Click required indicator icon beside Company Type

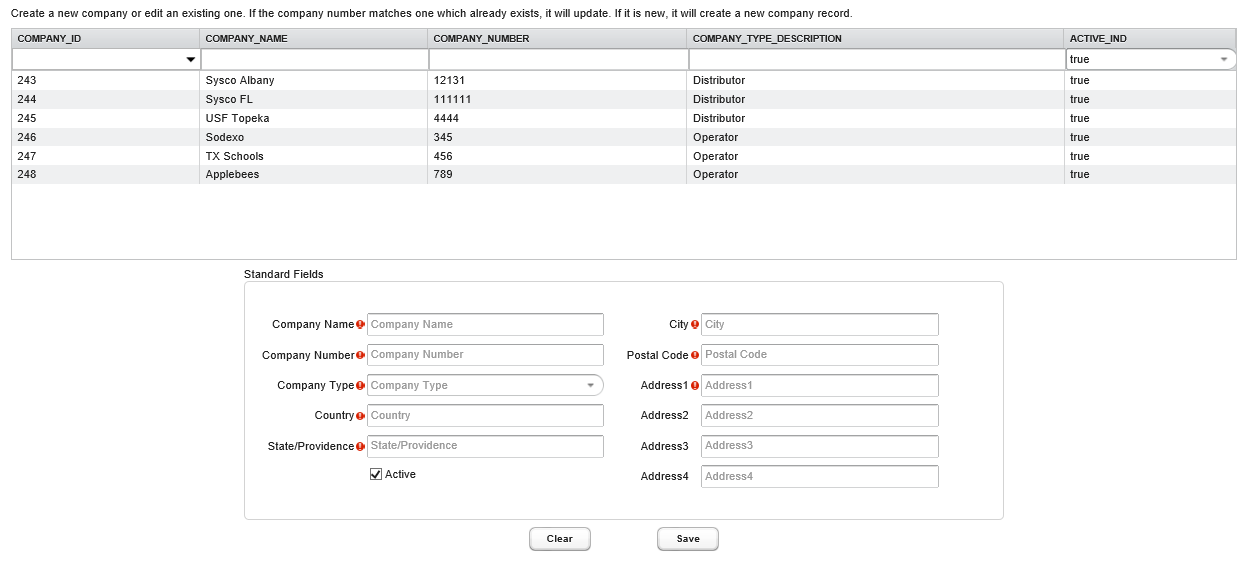[360, 386]
